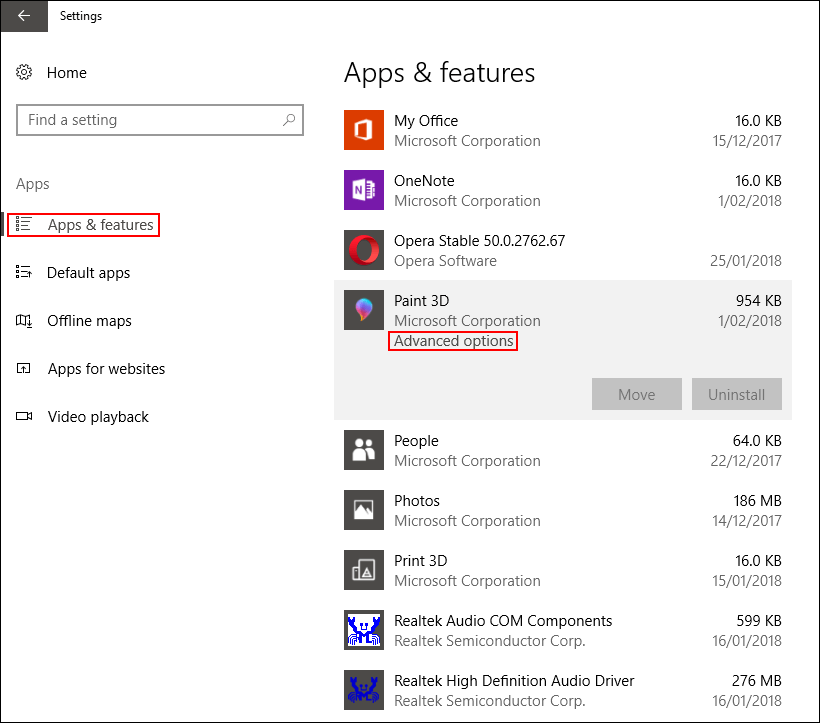
Task: Click the 64.0 KB size of People
Action: point(757,441)
